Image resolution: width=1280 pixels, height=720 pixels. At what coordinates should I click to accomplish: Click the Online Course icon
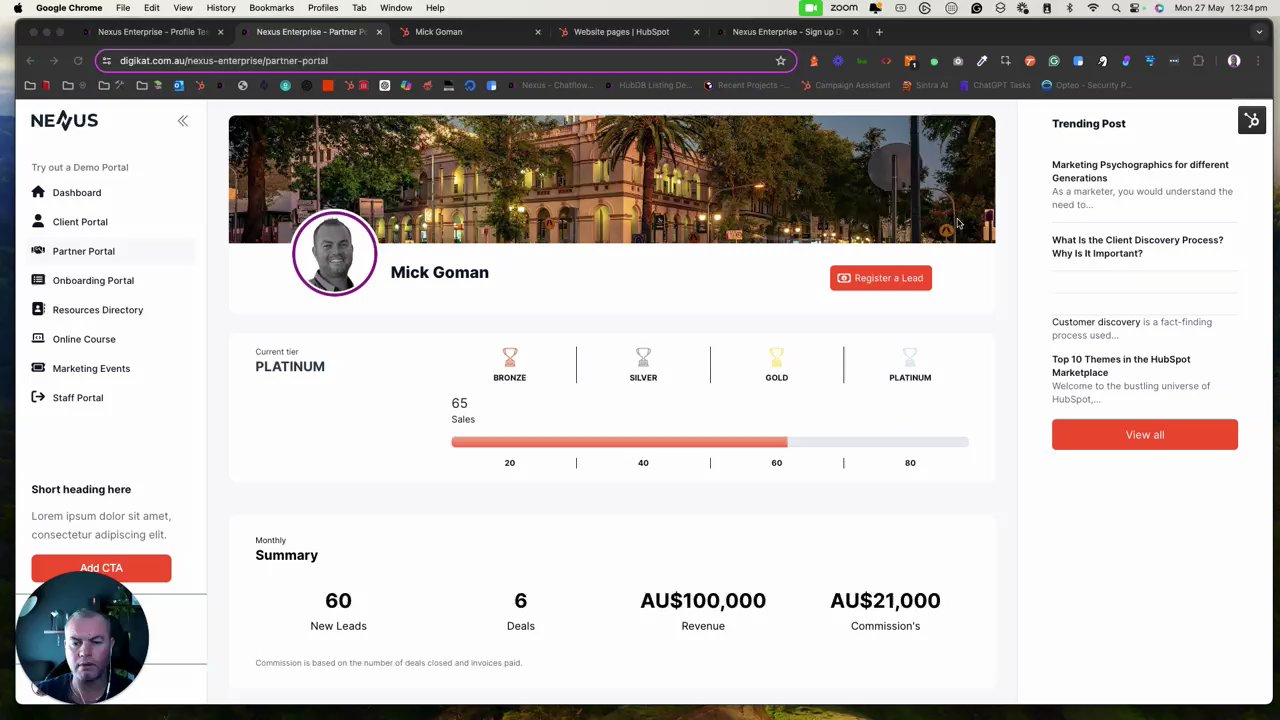click(38, 338)
